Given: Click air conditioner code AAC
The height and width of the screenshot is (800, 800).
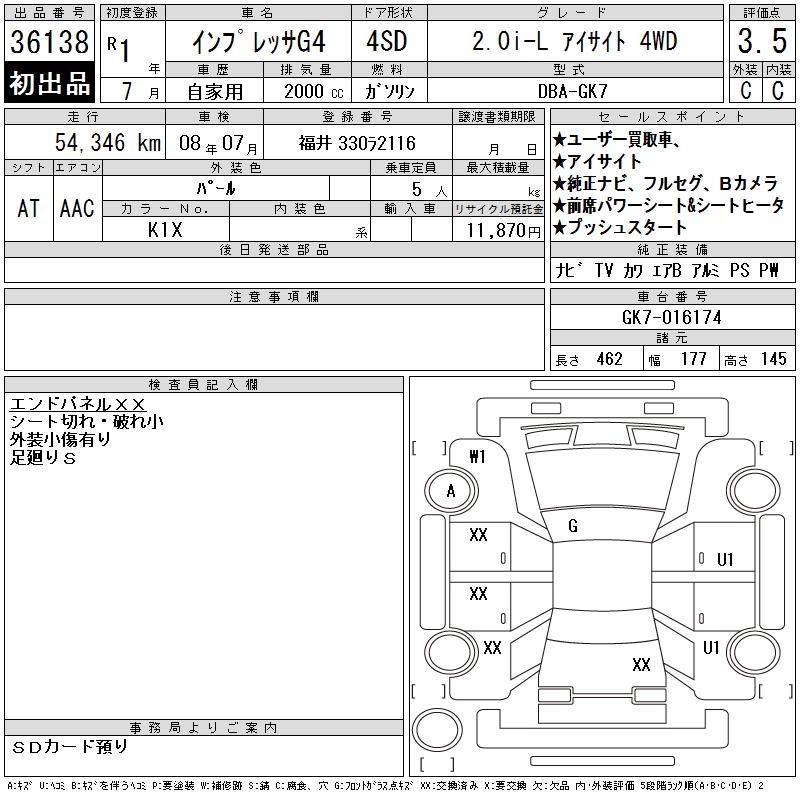Looking at the screenshot, I should point(77,208).
